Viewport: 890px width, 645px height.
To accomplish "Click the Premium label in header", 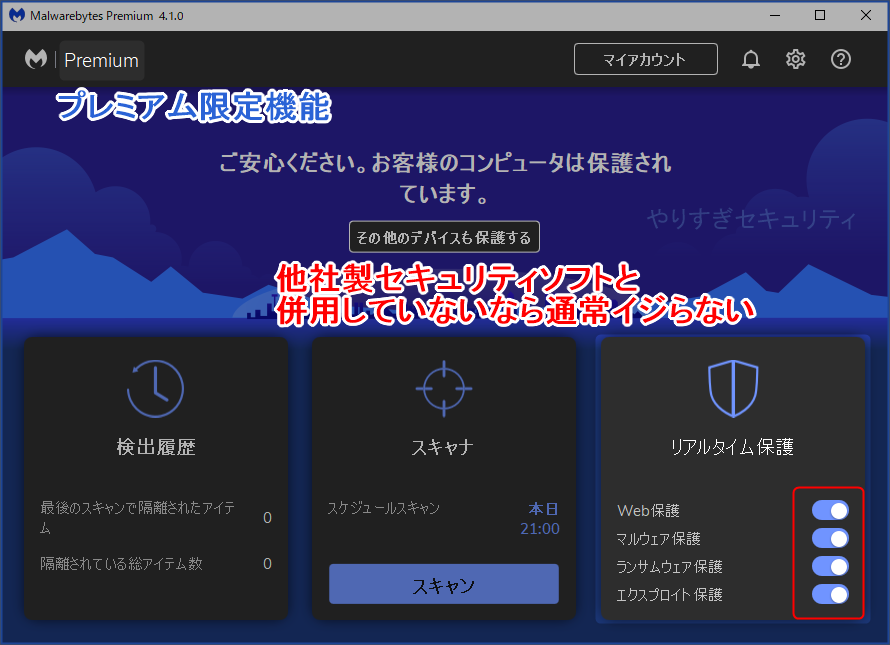I will tap(102, 60).
